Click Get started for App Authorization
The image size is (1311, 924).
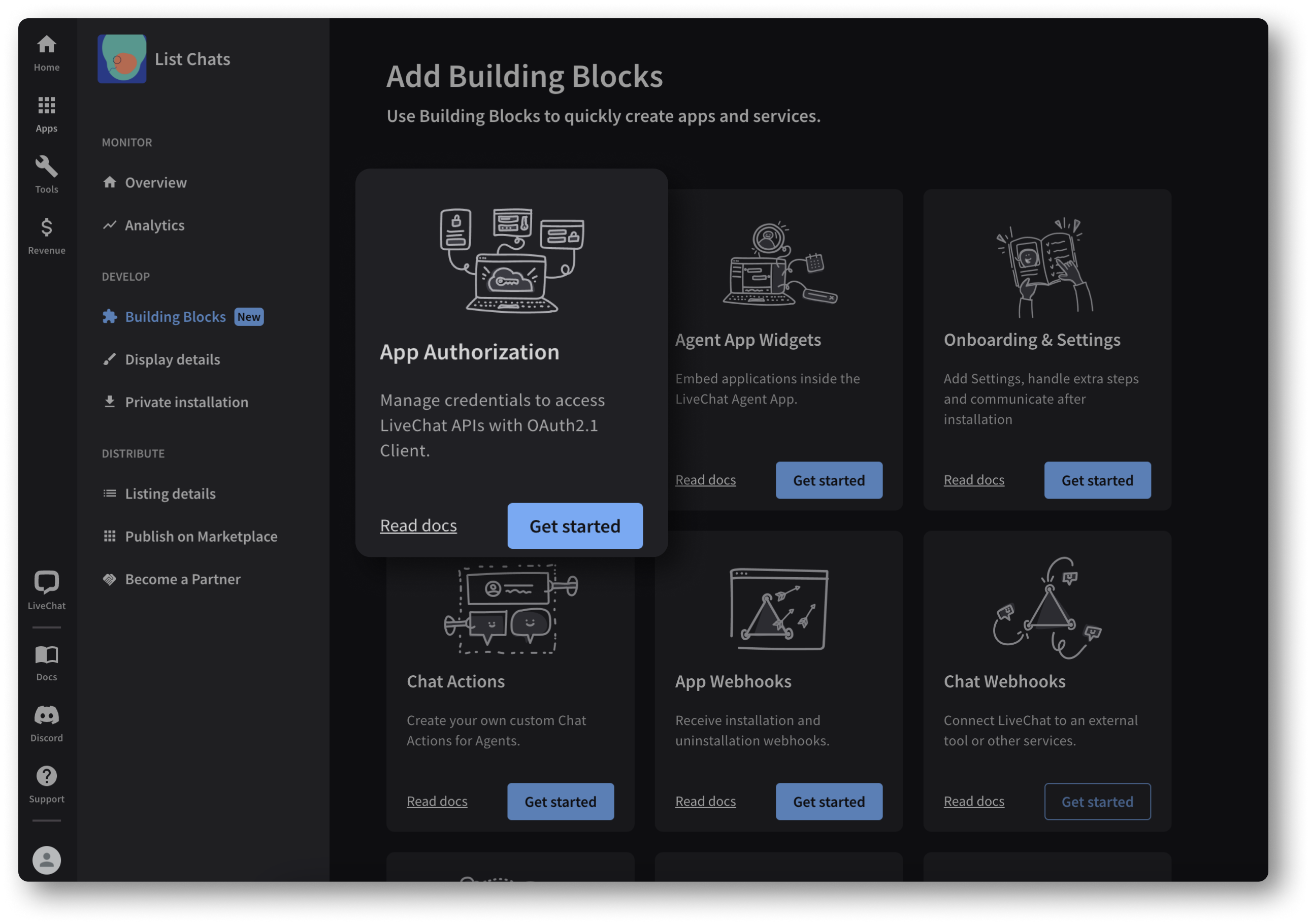(575, 525)
